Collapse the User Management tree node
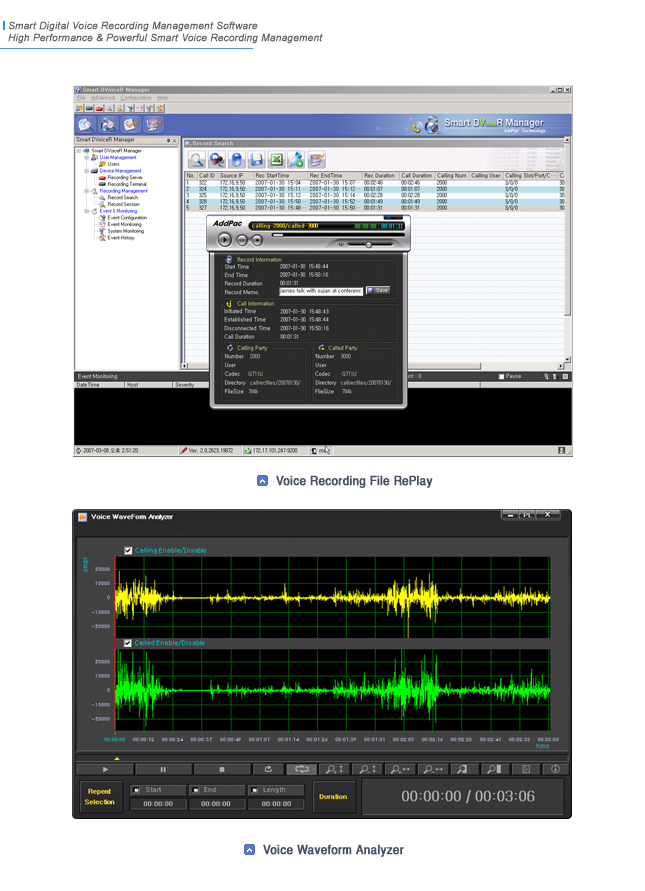 pos(86,157)
